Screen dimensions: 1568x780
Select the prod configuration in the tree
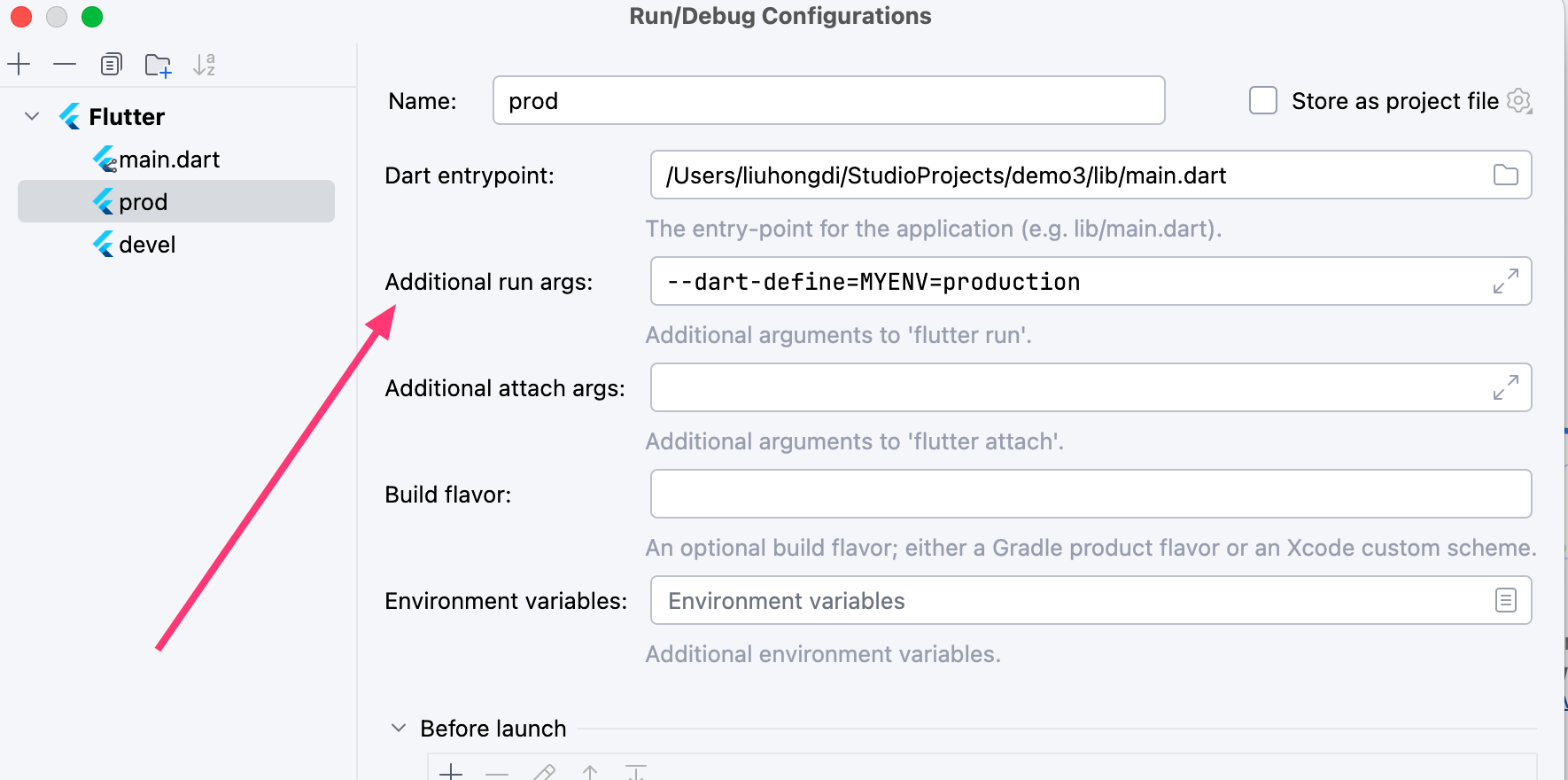(144, 202)
